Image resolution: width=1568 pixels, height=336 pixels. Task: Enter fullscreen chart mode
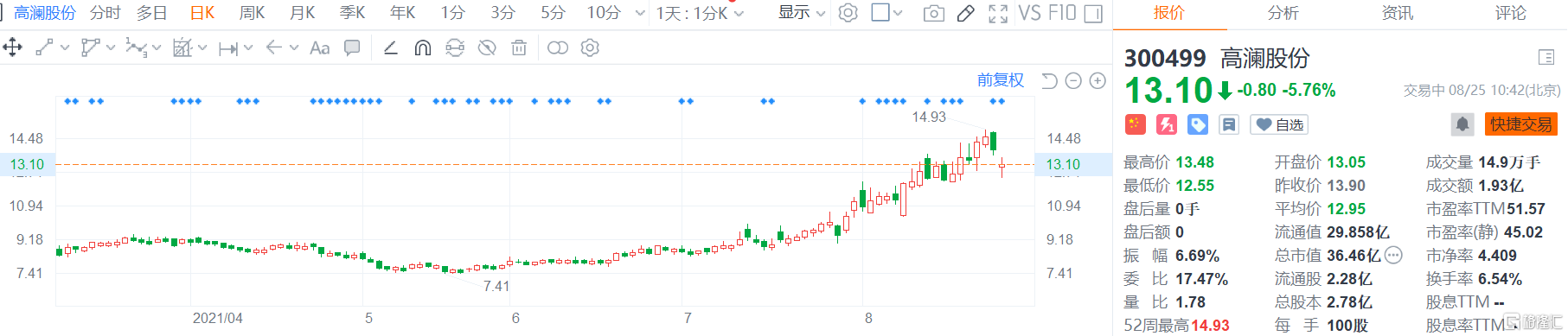[998, 13]
